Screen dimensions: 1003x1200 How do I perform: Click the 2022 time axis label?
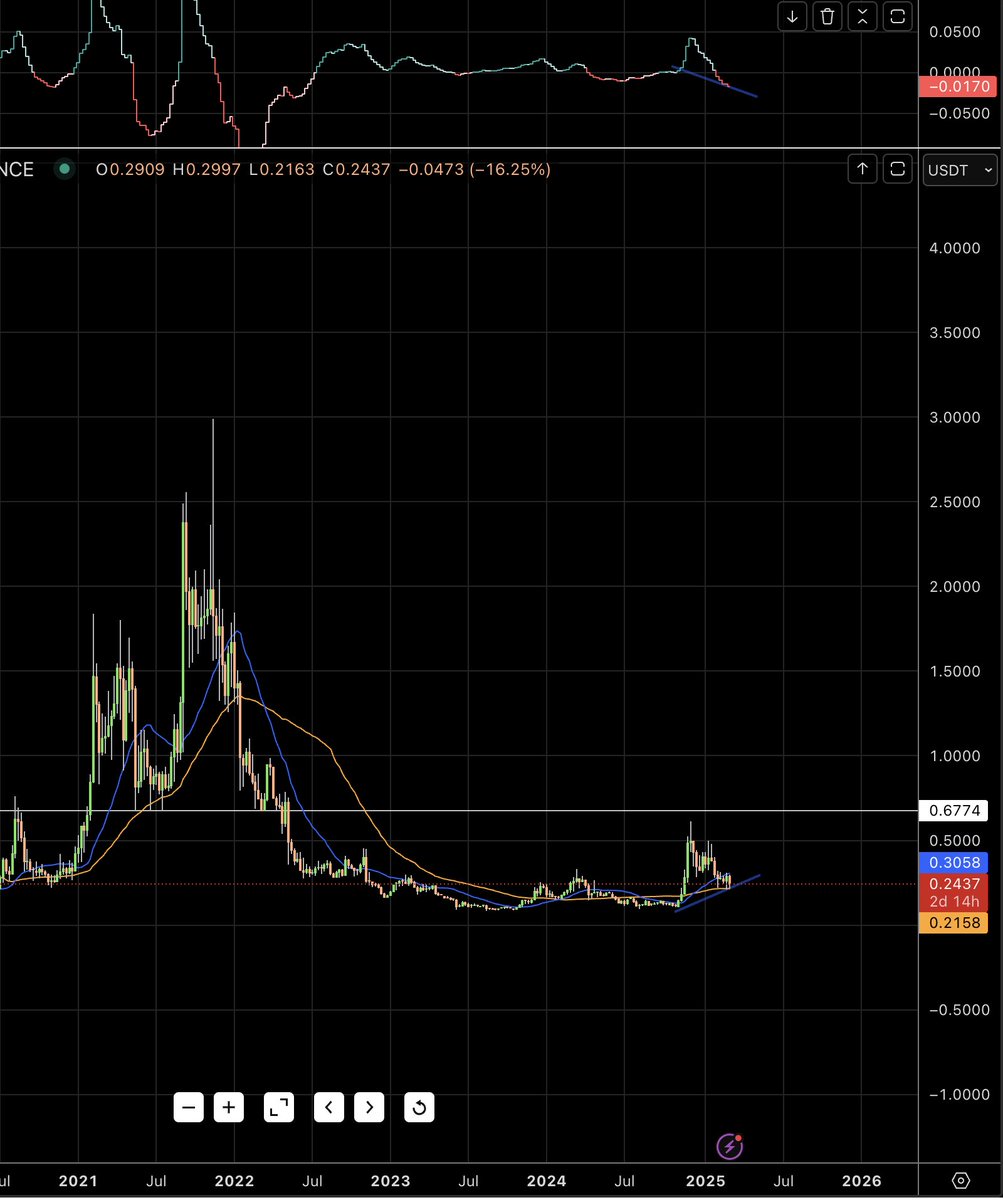(x=235, y=1181)
